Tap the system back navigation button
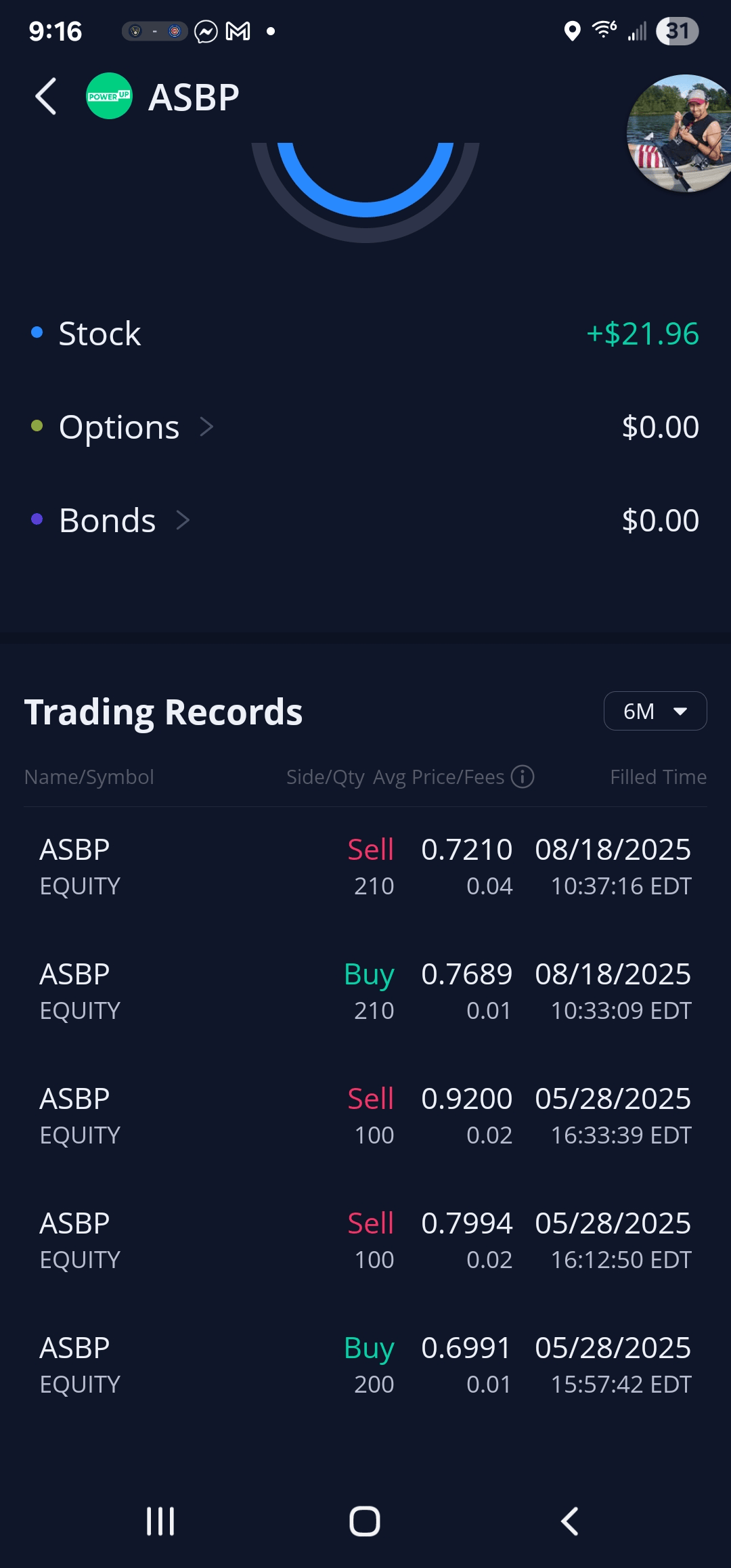The image size is (731, 1568). pos(570,1521)
